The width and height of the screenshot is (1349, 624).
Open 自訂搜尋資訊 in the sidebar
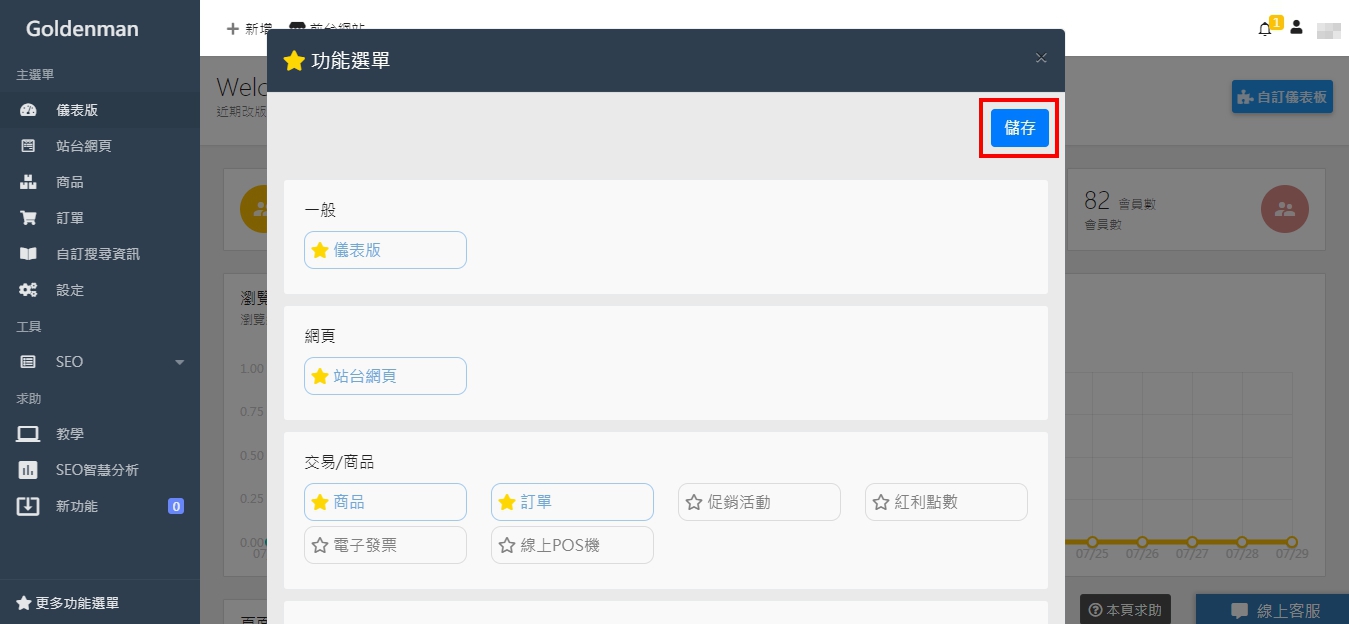point(100,254)
